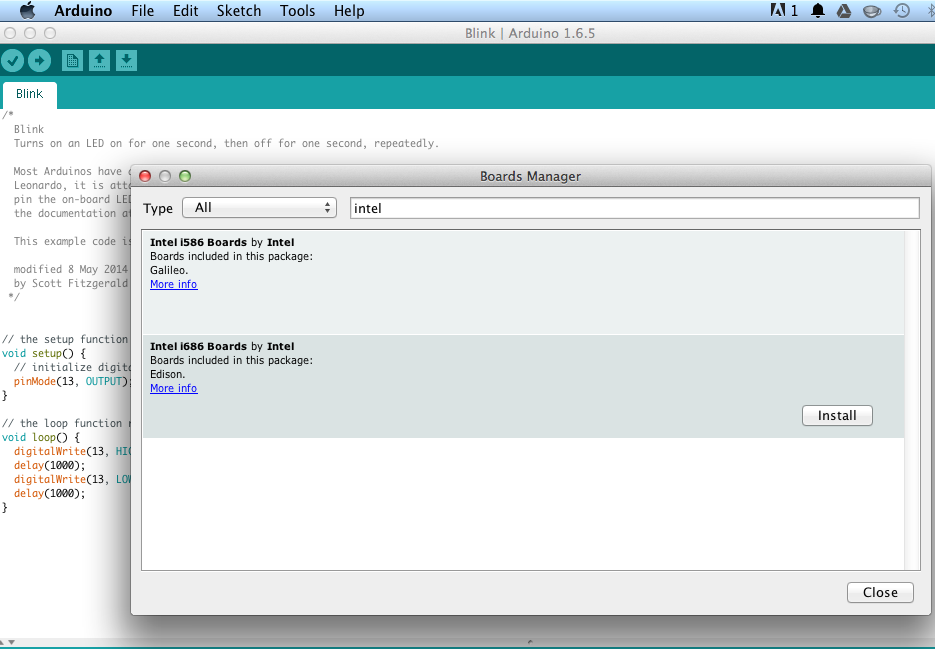Image resolution: width=935 pixels, height=649 pixels.
Task: Install the Intel i686 Boards package
Action: tap(837, 416)
